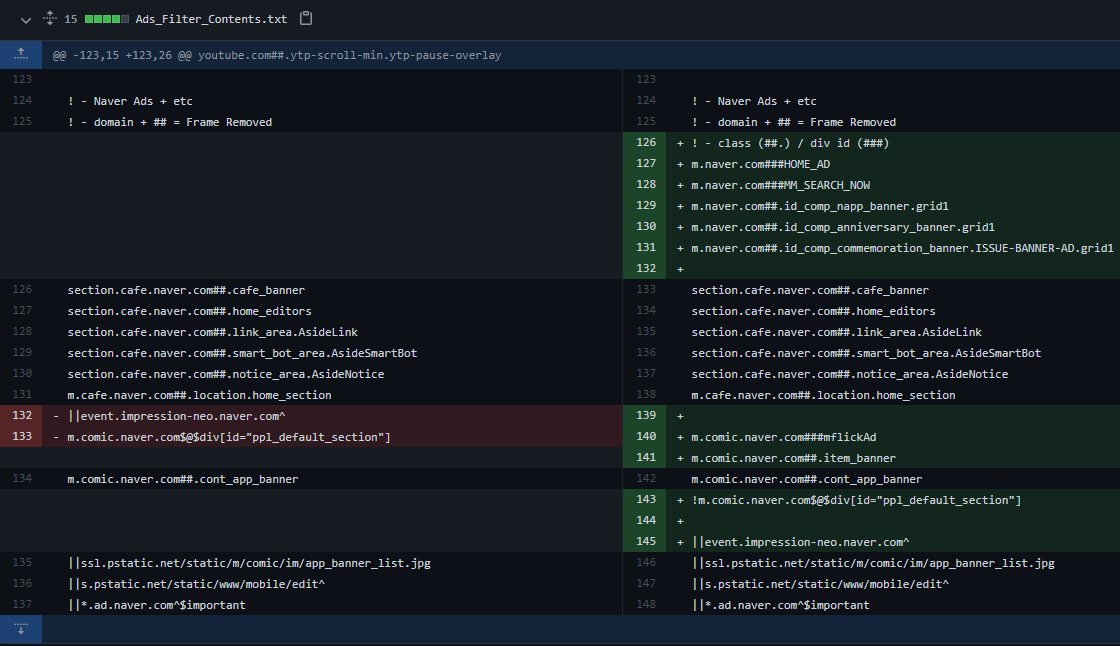Click added line .id_comp_napp_banner.grid1
The height and width of the screenshot is (646, 1120).
[x=820, y=206]
